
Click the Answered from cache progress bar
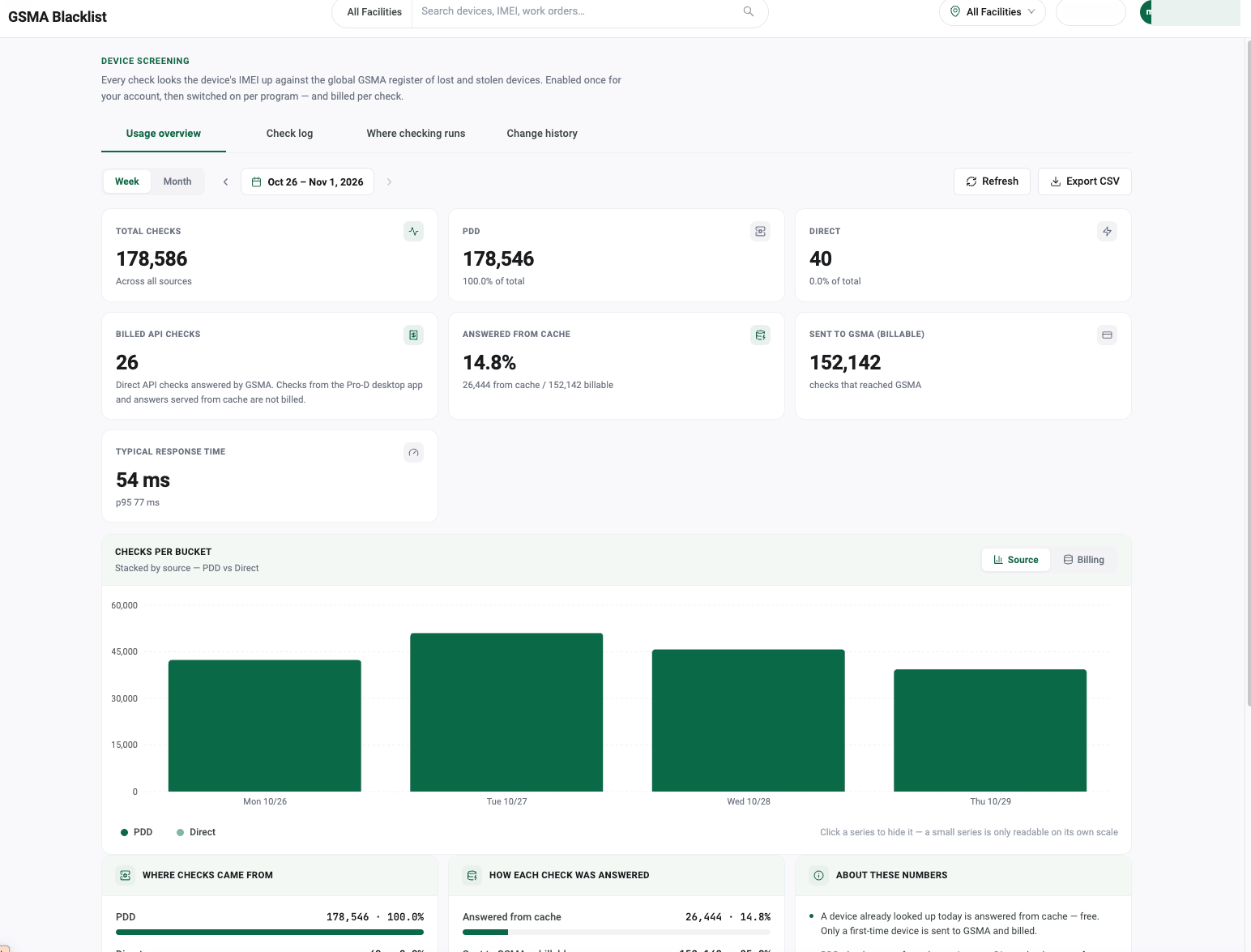[x=617, y=933]
